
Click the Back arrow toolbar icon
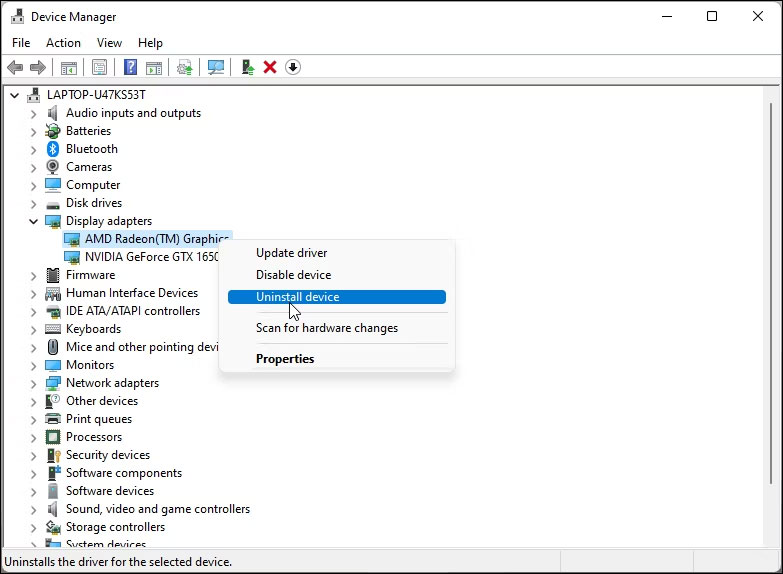(15, 67)
